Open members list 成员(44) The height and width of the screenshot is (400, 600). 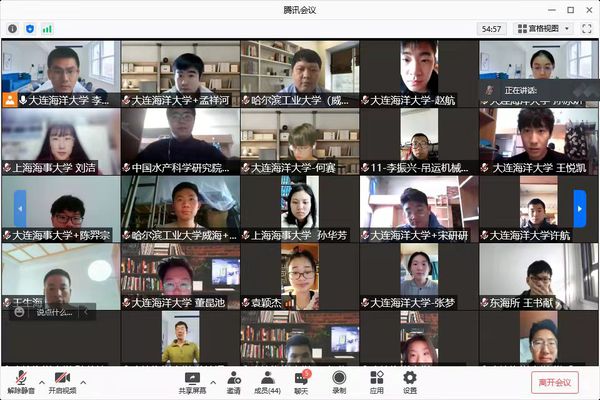pyautogui.click(x=268, y=381)
